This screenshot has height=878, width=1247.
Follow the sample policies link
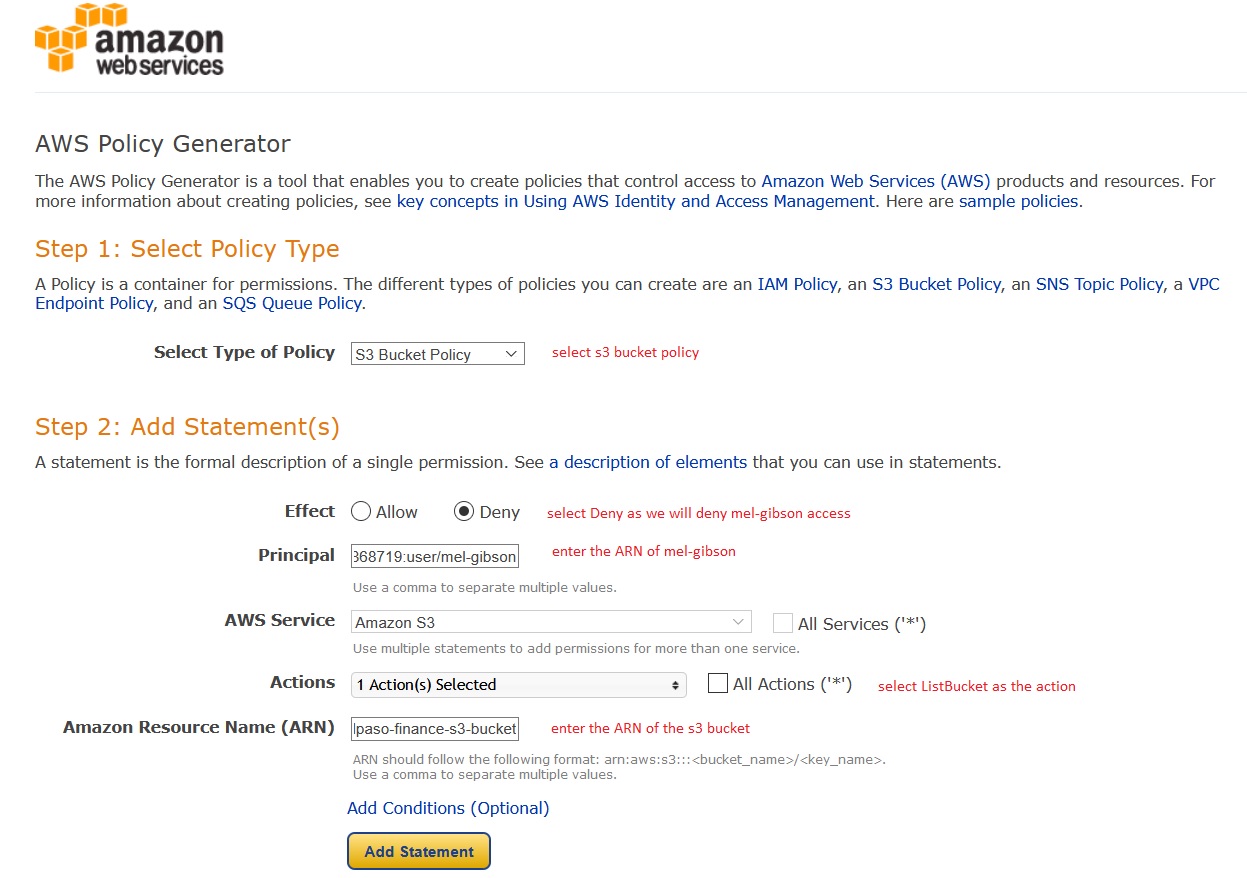click(x=1018, y=201)
